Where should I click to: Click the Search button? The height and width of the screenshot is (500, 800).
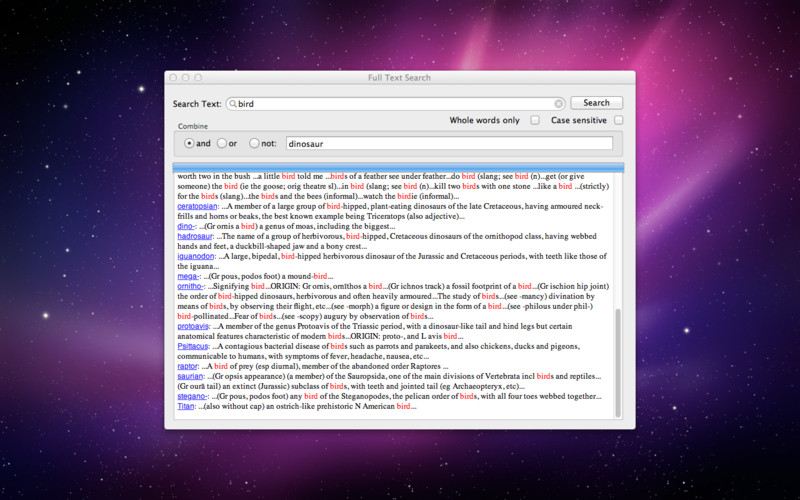[x=596, y=103]
